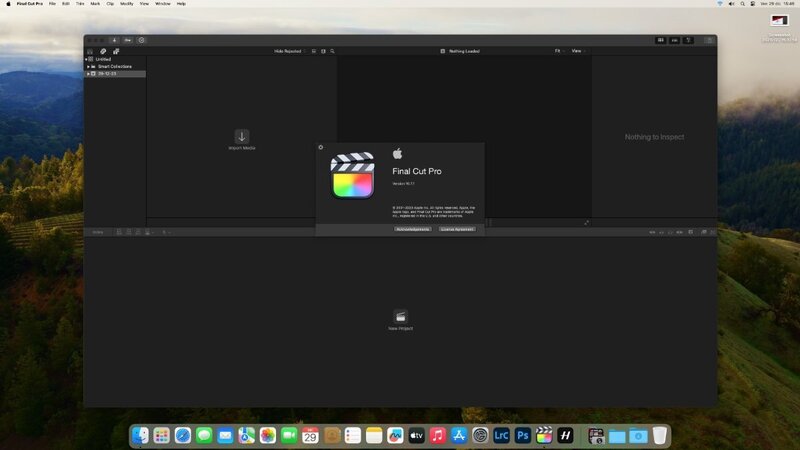Open Apple TV from the Dock

tap(416, 436)
